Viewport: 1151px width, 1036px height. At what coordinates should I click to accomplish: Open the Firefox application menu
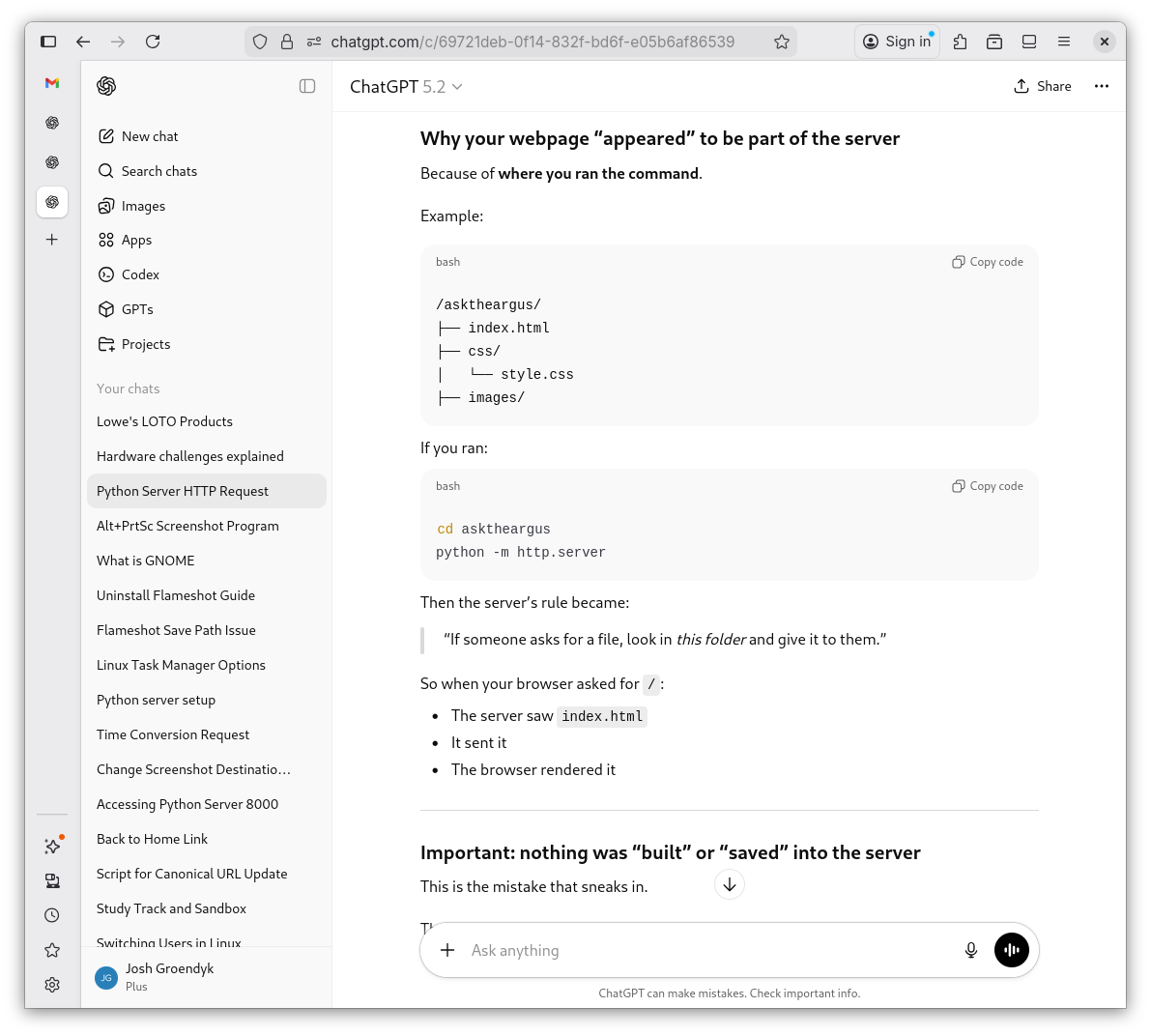(x=1064, y=42)
